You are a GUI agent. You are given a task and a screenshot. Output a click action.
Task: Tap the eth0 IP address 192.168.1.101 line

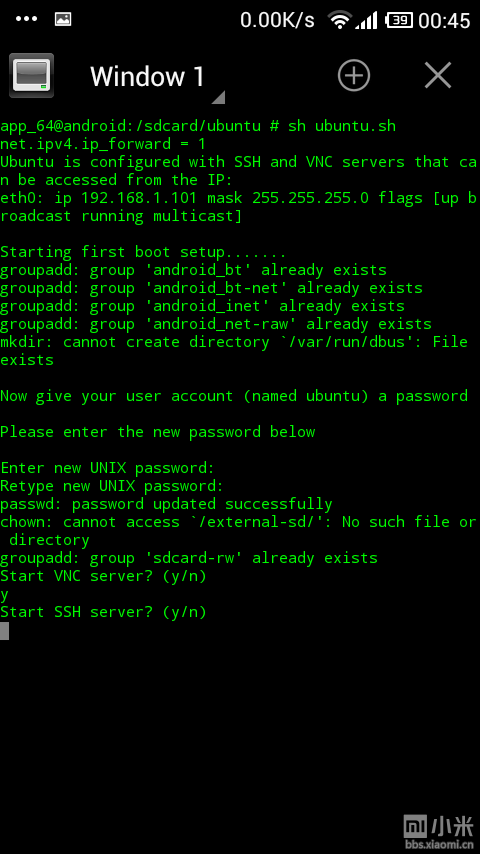point(239,207)
